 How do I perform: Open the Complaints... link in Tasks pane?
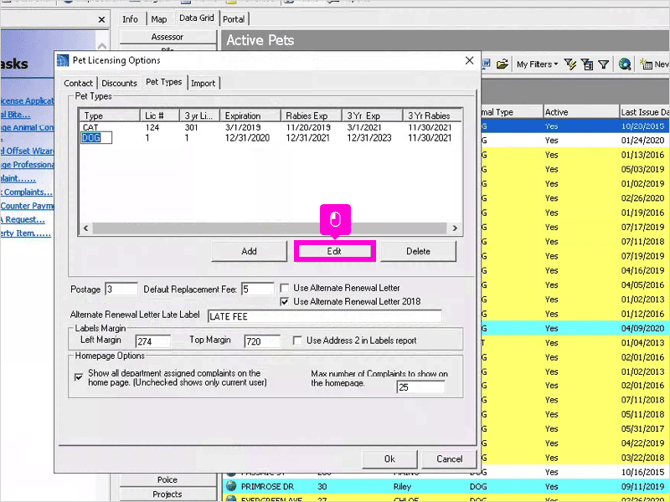(x=27, y=192)
